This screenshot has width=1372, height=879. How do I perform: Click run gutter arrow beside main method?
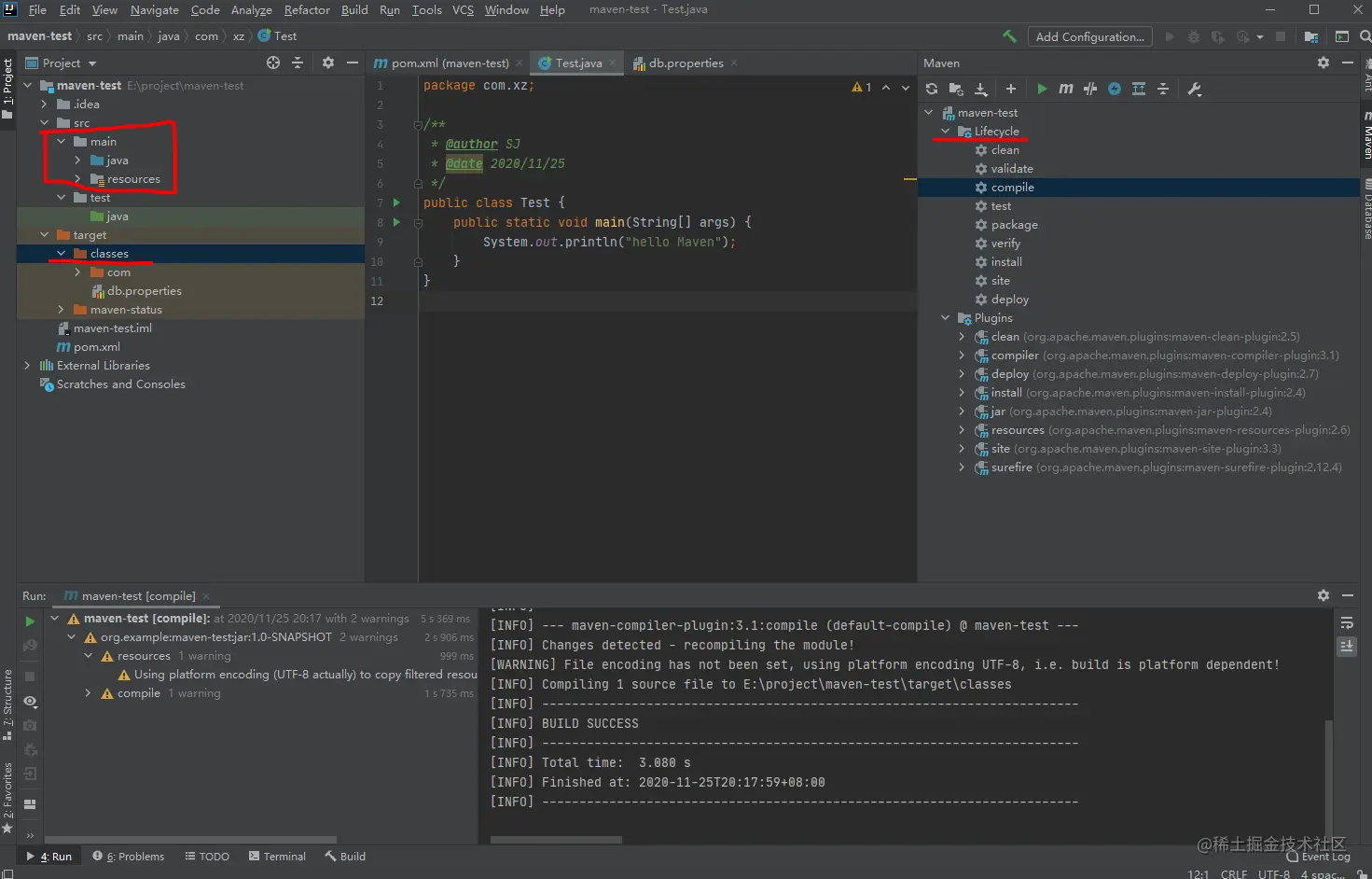[396, 222]
